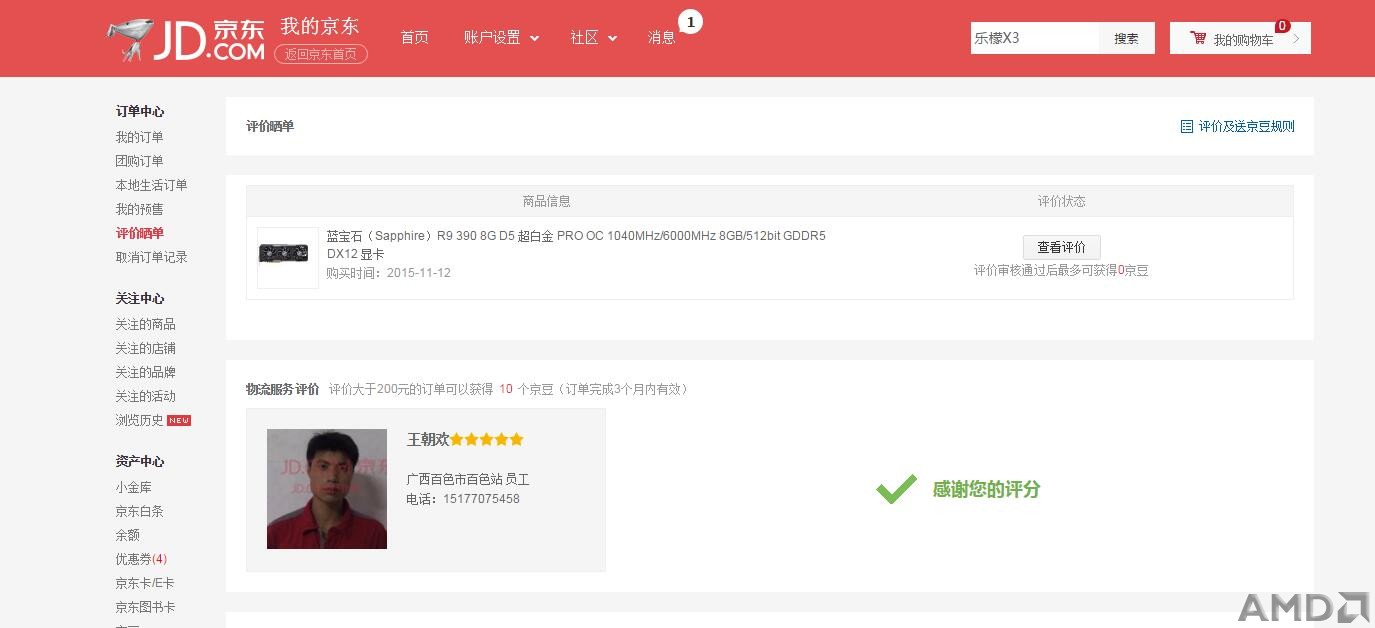Click the five-star rating for 王朝欢

coord(487,439)
